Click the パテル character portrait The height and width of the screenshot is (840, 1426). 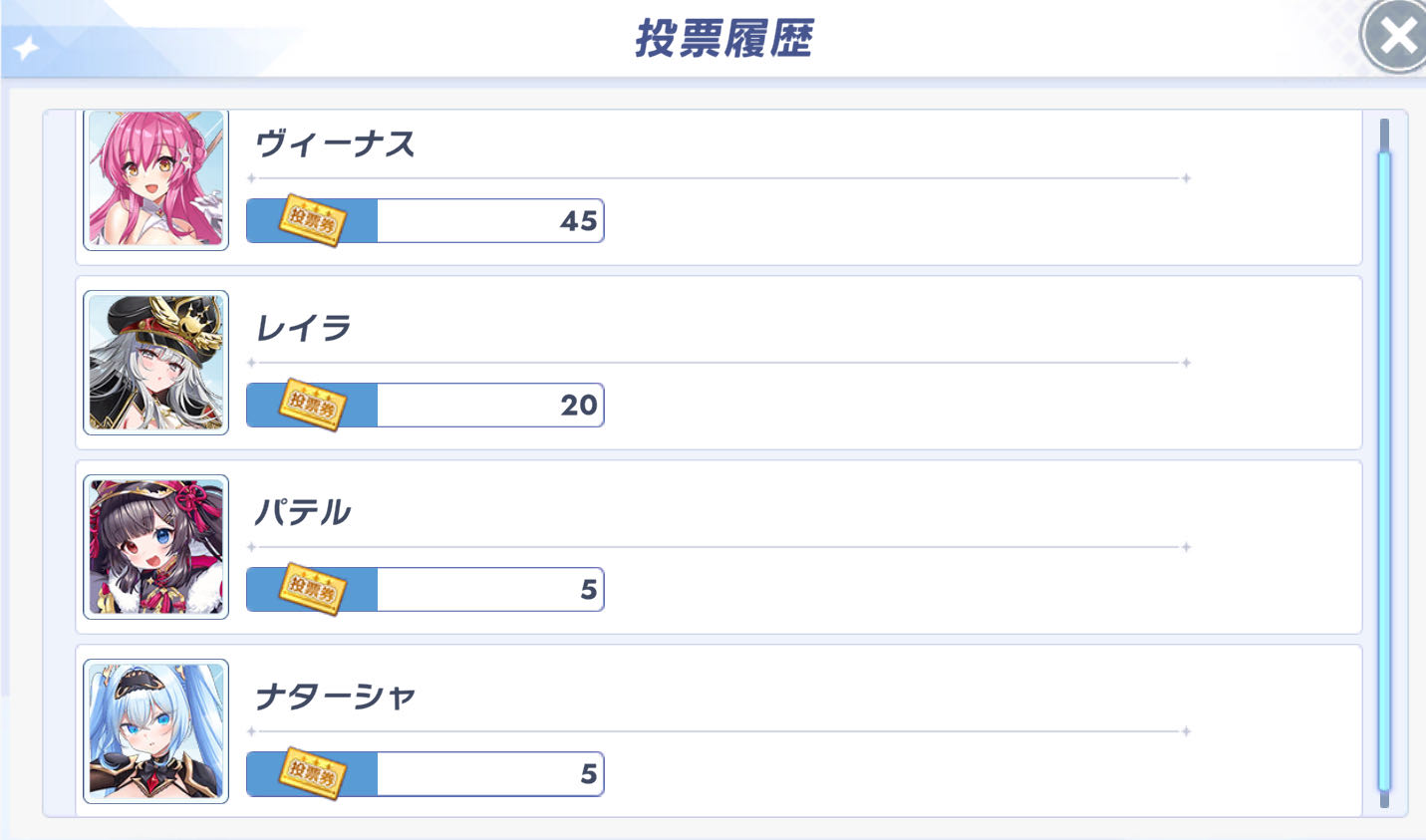click(x=155, y=547)
